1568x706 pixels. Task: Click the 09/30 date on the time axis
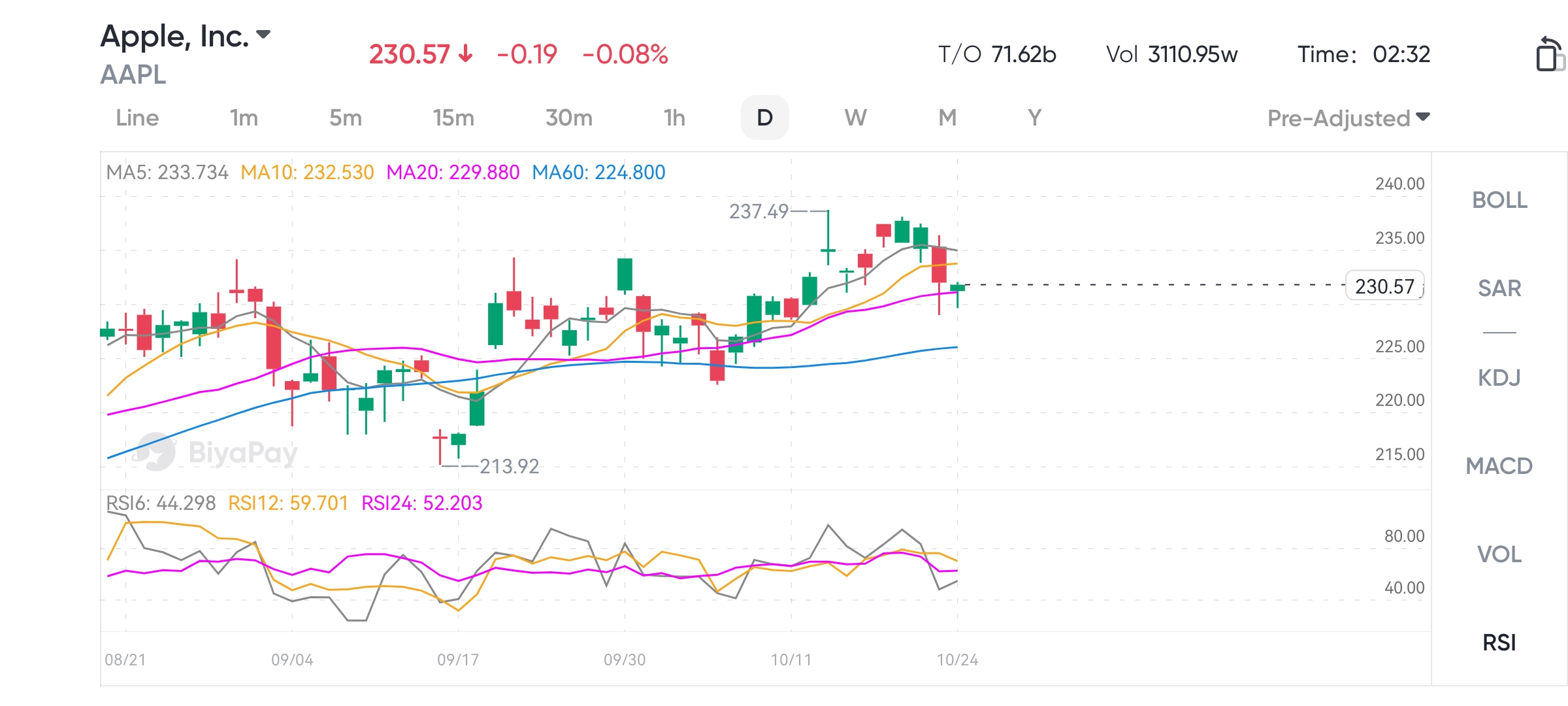click(625, 660)
